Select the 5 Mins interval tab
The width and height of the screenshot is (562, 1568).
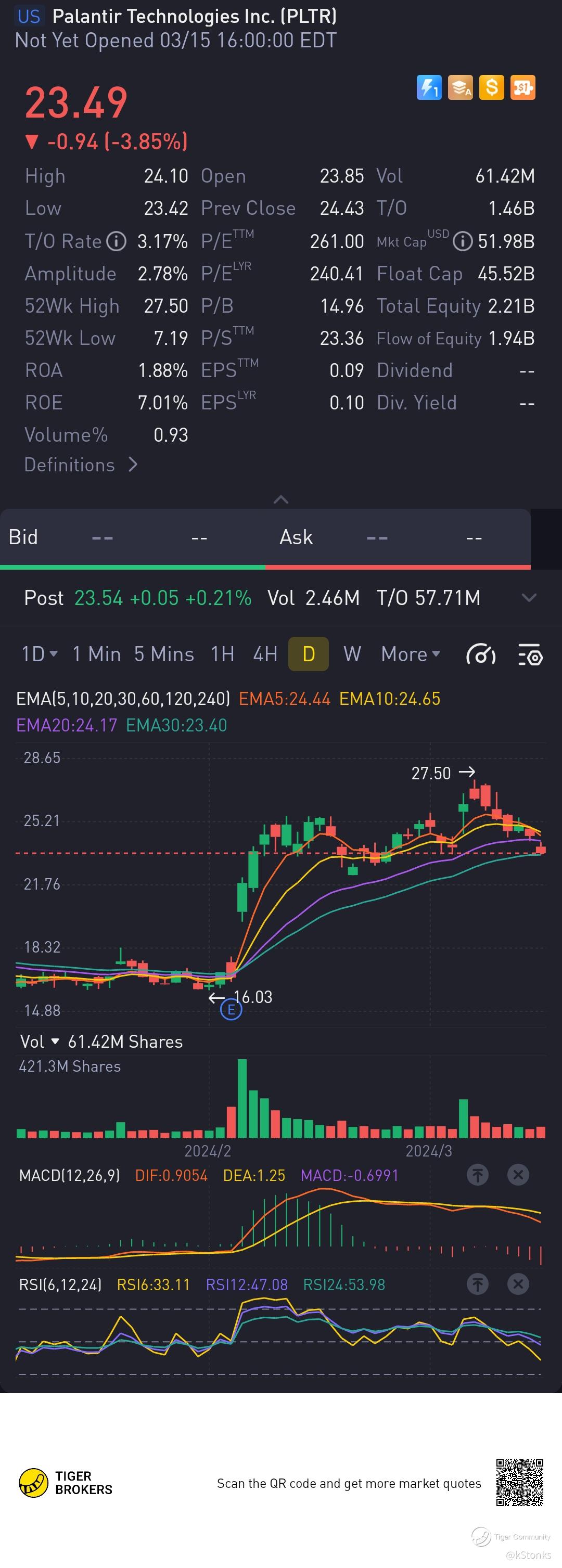click(164, 654)
